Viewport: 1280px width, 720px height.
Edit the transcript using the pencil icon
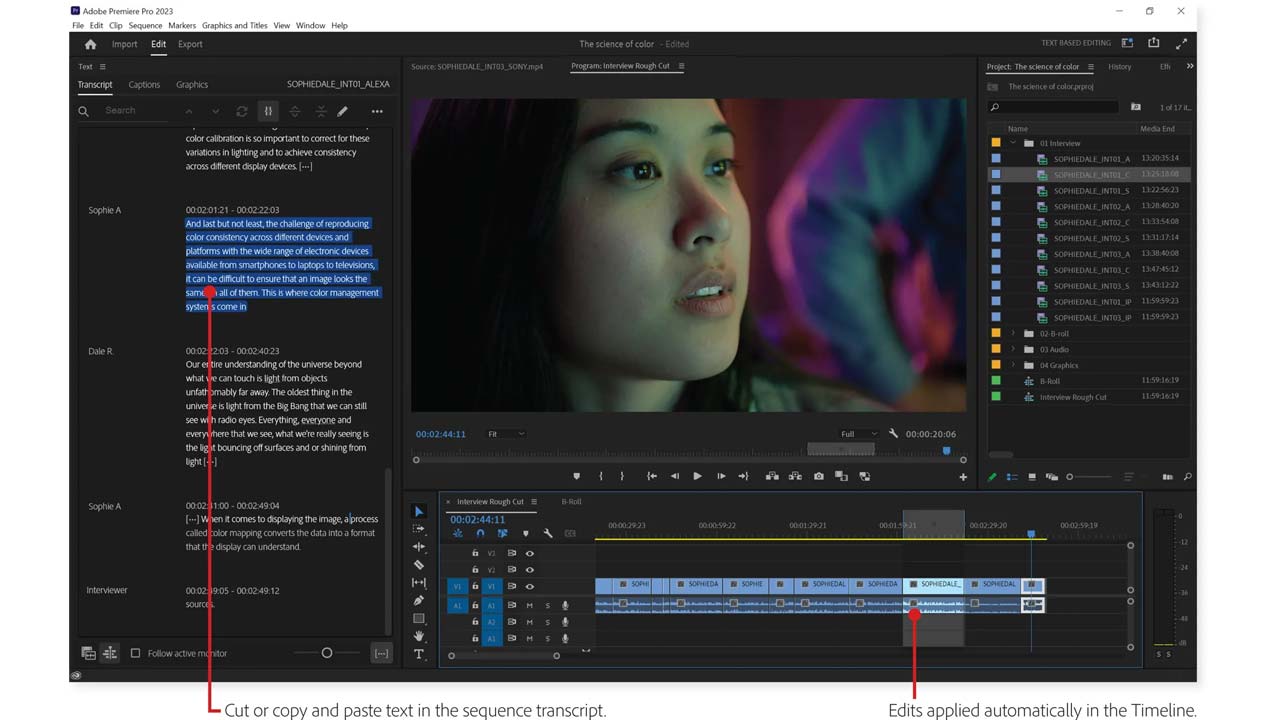click(343, 111)
